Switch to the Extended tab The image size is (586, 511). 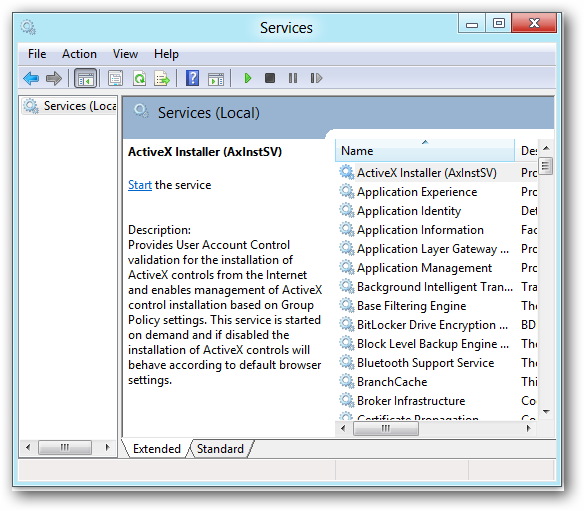pyautogui.click(x=157, y=449)
